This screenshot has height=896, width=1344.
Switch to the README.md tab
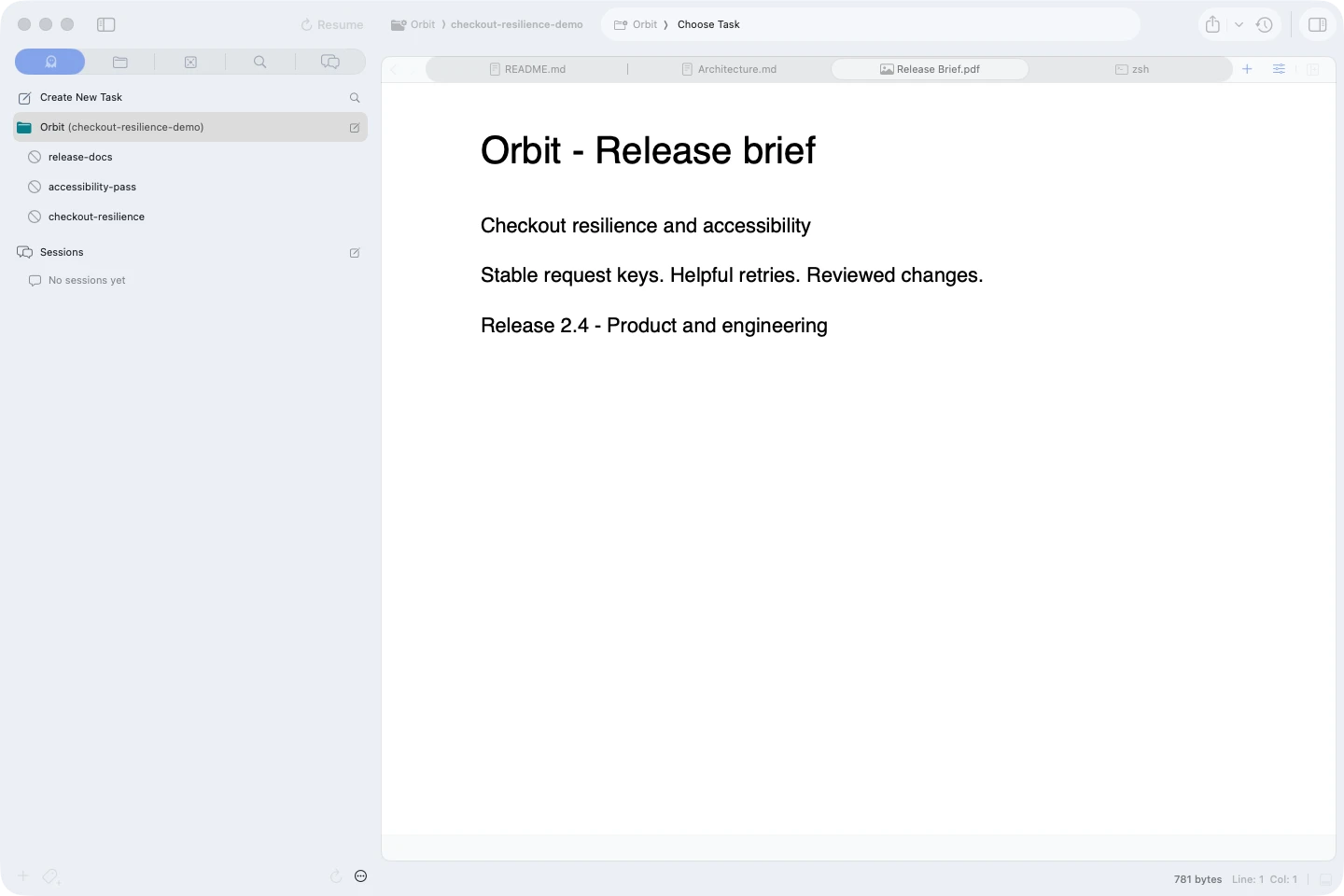[527, 69]
